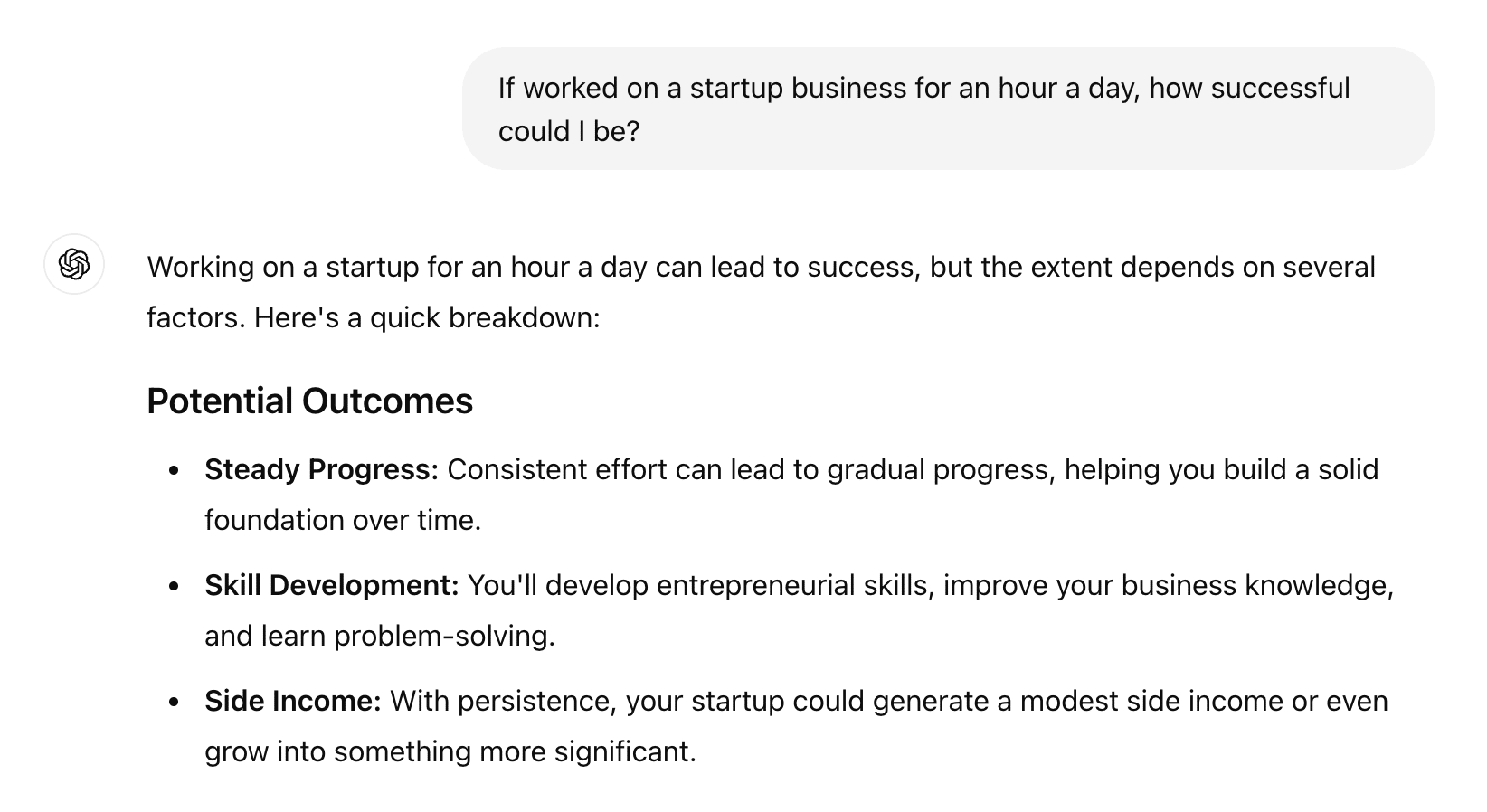Image resolution: width=1487 pixels, height=812 pixels.
Task: Click the words 'entrepreneurial skills' in second bullet
Action: click(x=793, y=586)
